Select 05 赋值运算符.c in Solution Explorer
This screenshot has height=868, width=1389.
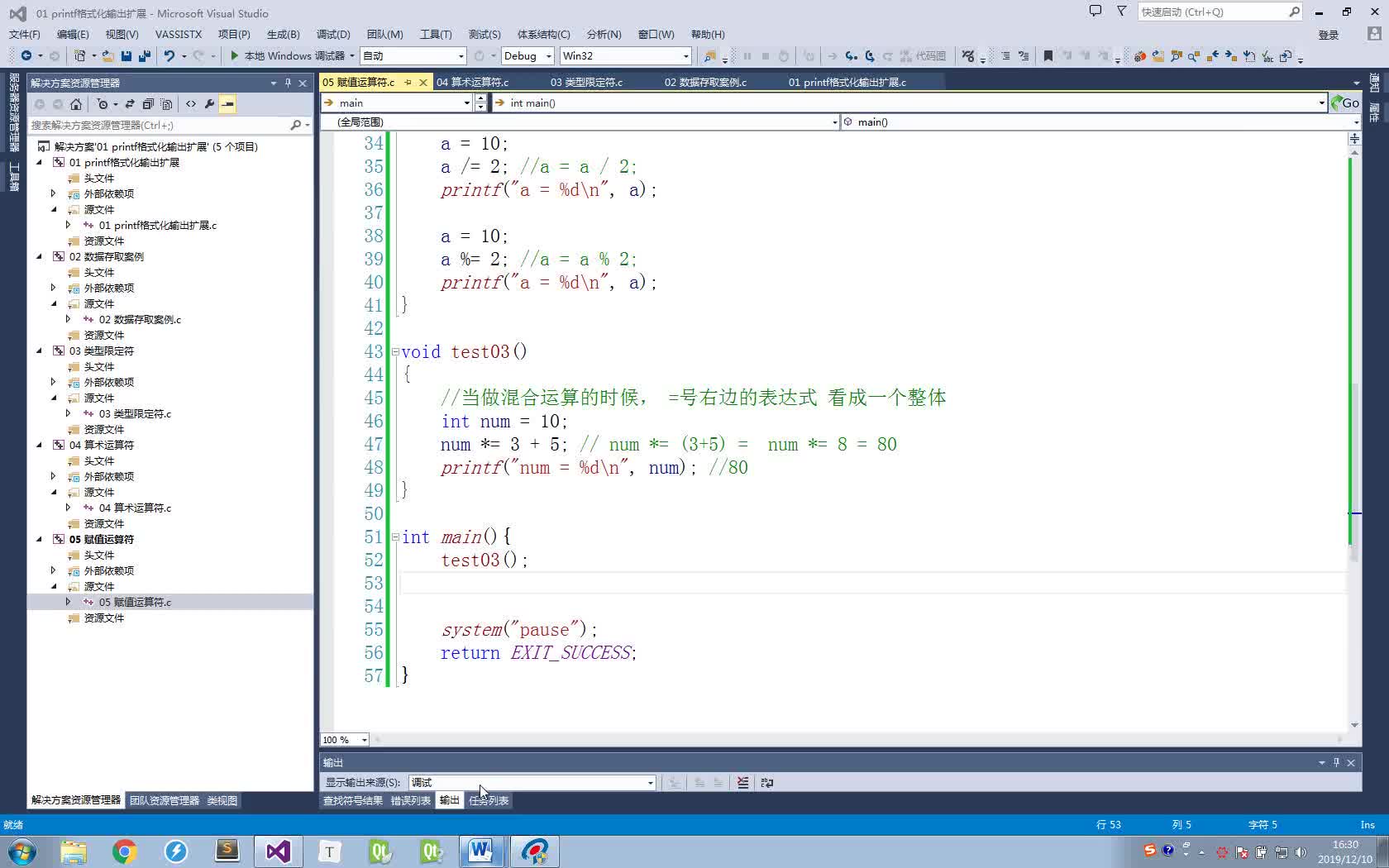[x=135, y=602]
